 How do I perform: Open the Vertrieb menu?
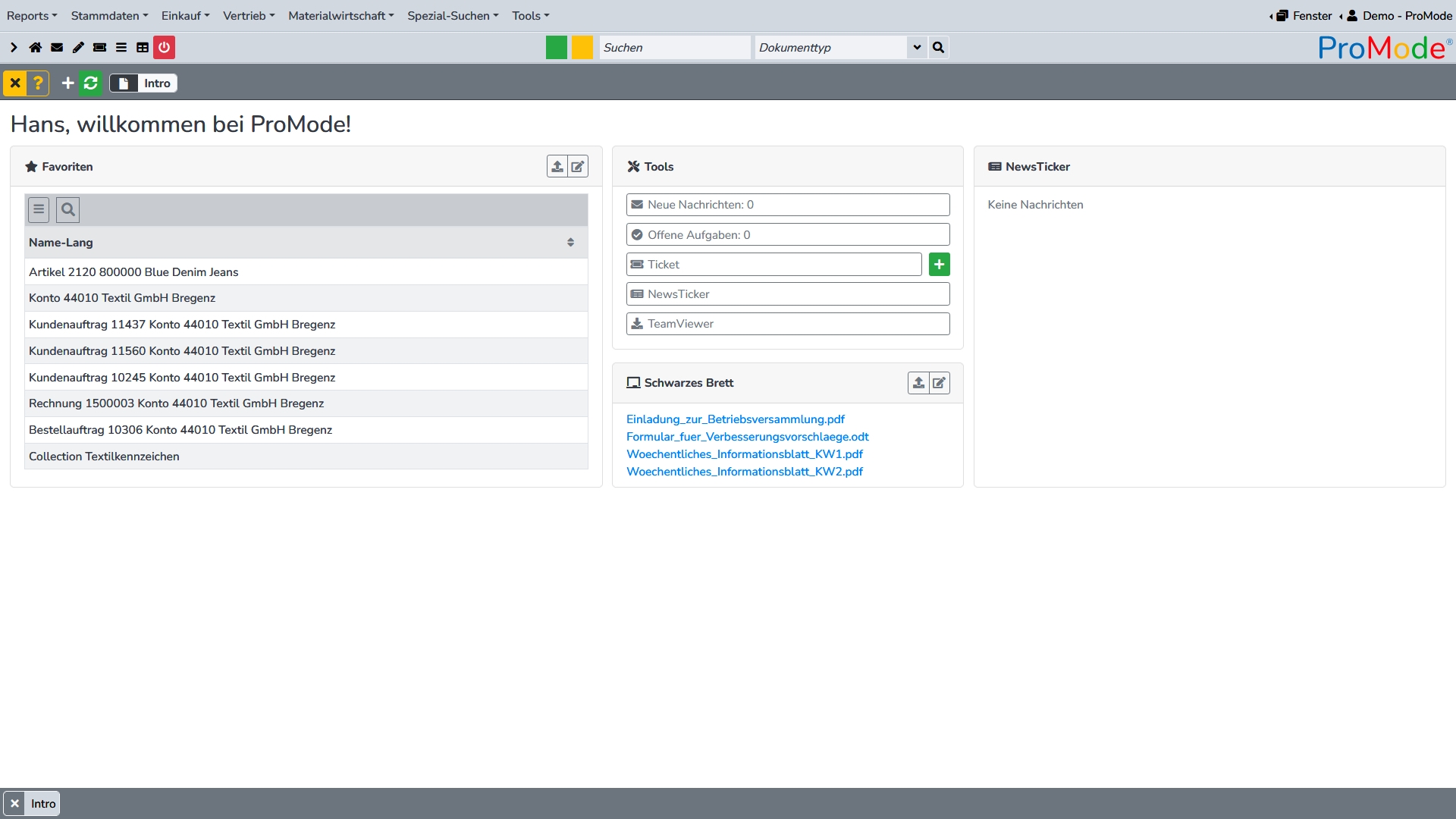pyautogui.click(x=249, y=16)
